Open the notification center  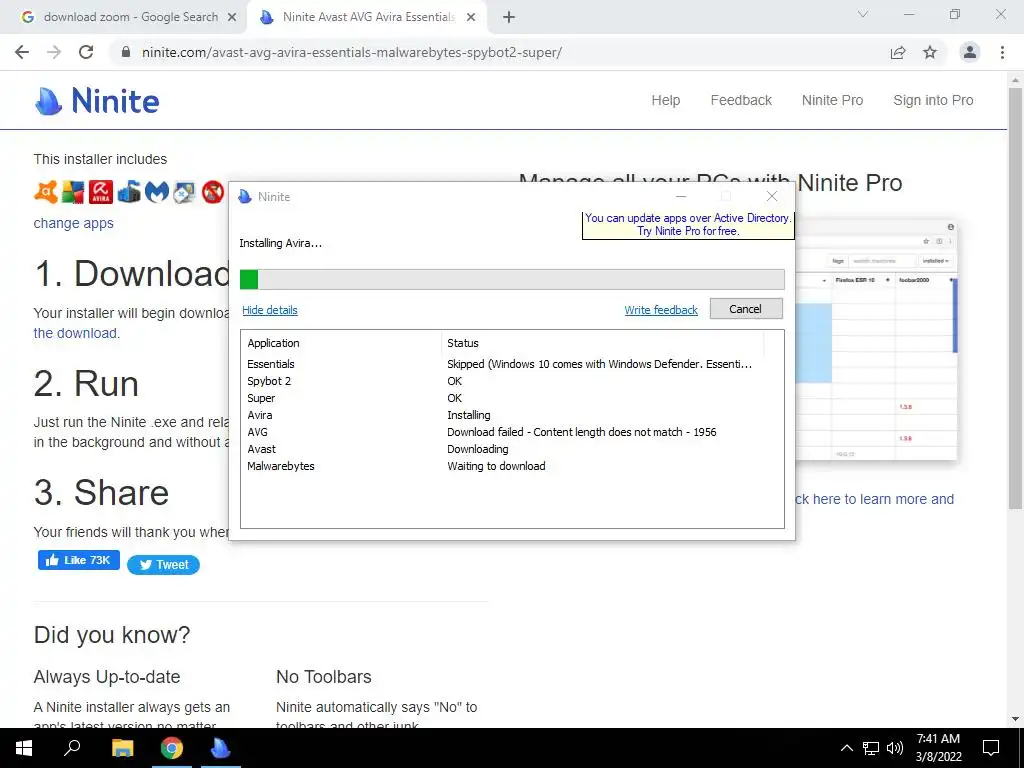tap(991, 748)
